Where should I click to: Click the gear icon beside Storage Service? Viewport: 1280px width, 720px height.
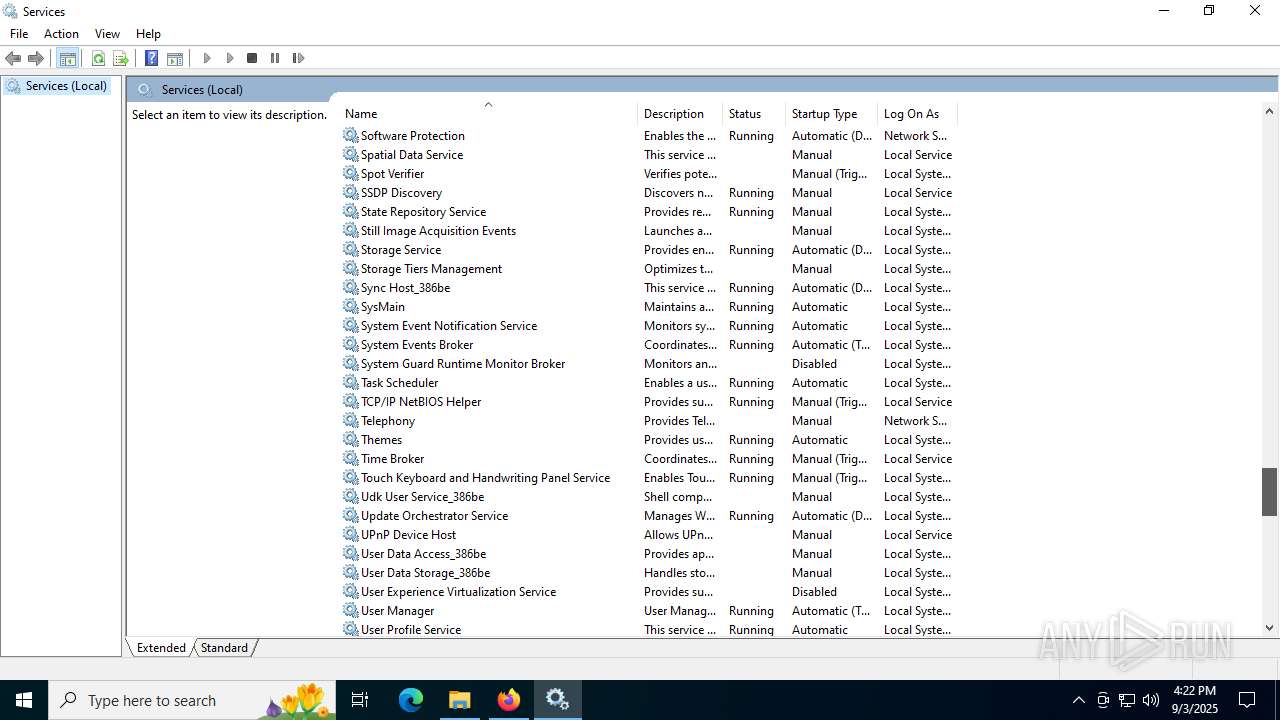(350, 250)
